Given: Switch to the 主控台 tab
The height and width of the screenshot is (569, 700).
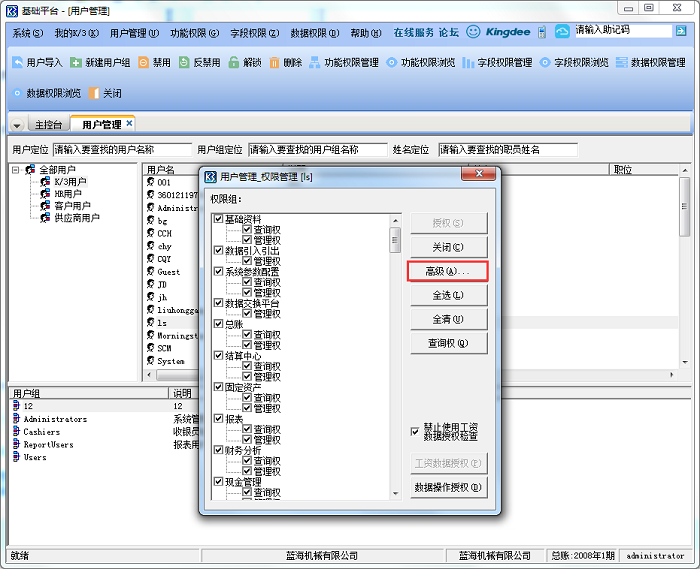Looking at the screenshot, I should tap(48, 125).
